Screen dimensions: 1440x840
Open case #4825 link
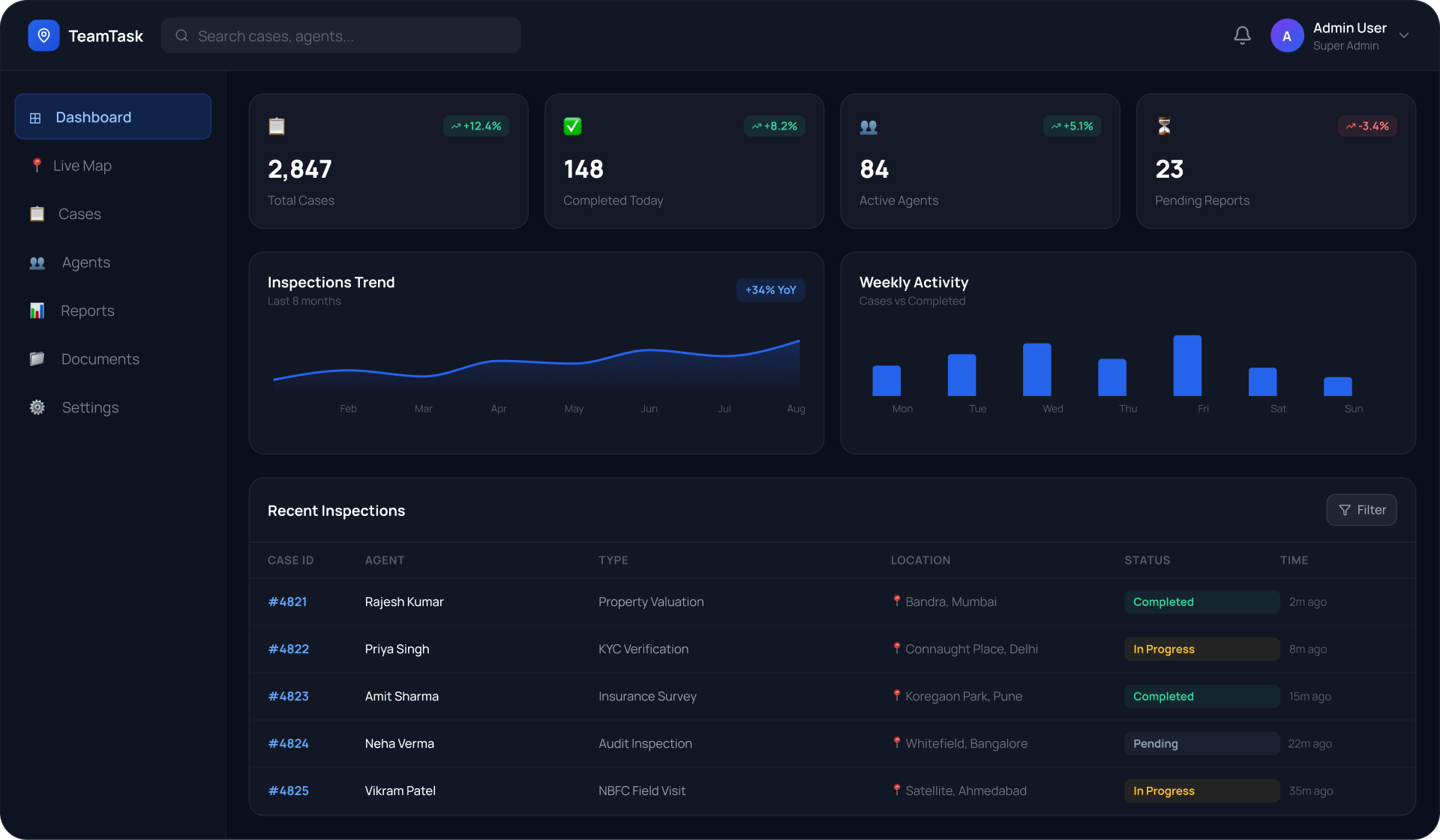point(289,790)
